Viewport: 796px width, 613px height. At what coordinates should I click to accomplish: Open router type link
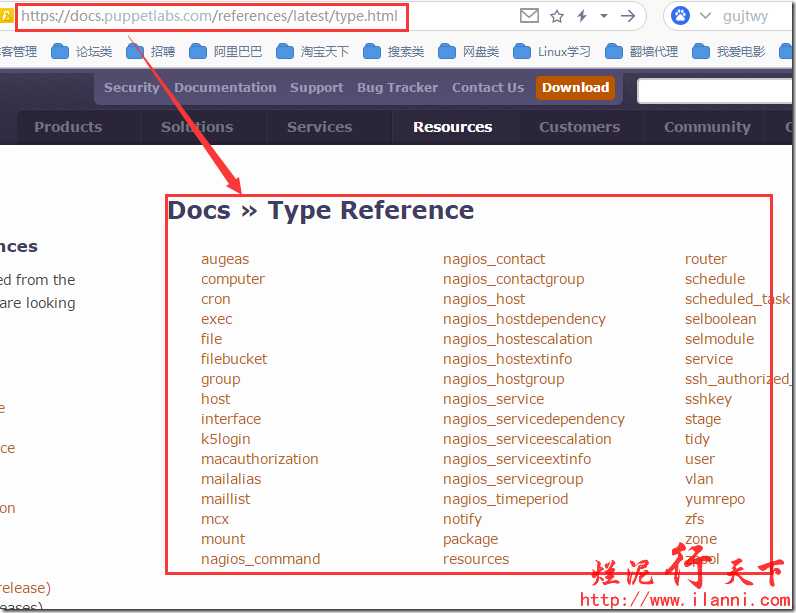(705, 259)
